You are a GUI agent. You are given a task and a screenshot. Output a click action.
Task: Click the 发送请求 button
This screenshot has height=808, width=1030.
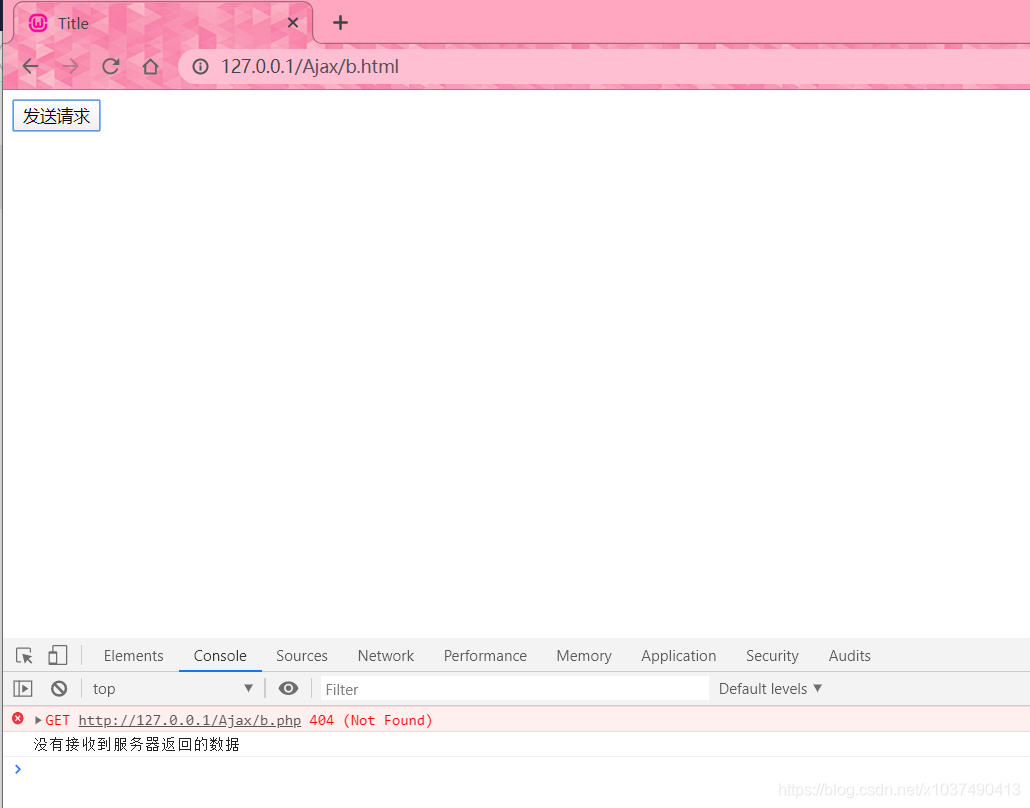pos(56,116)
